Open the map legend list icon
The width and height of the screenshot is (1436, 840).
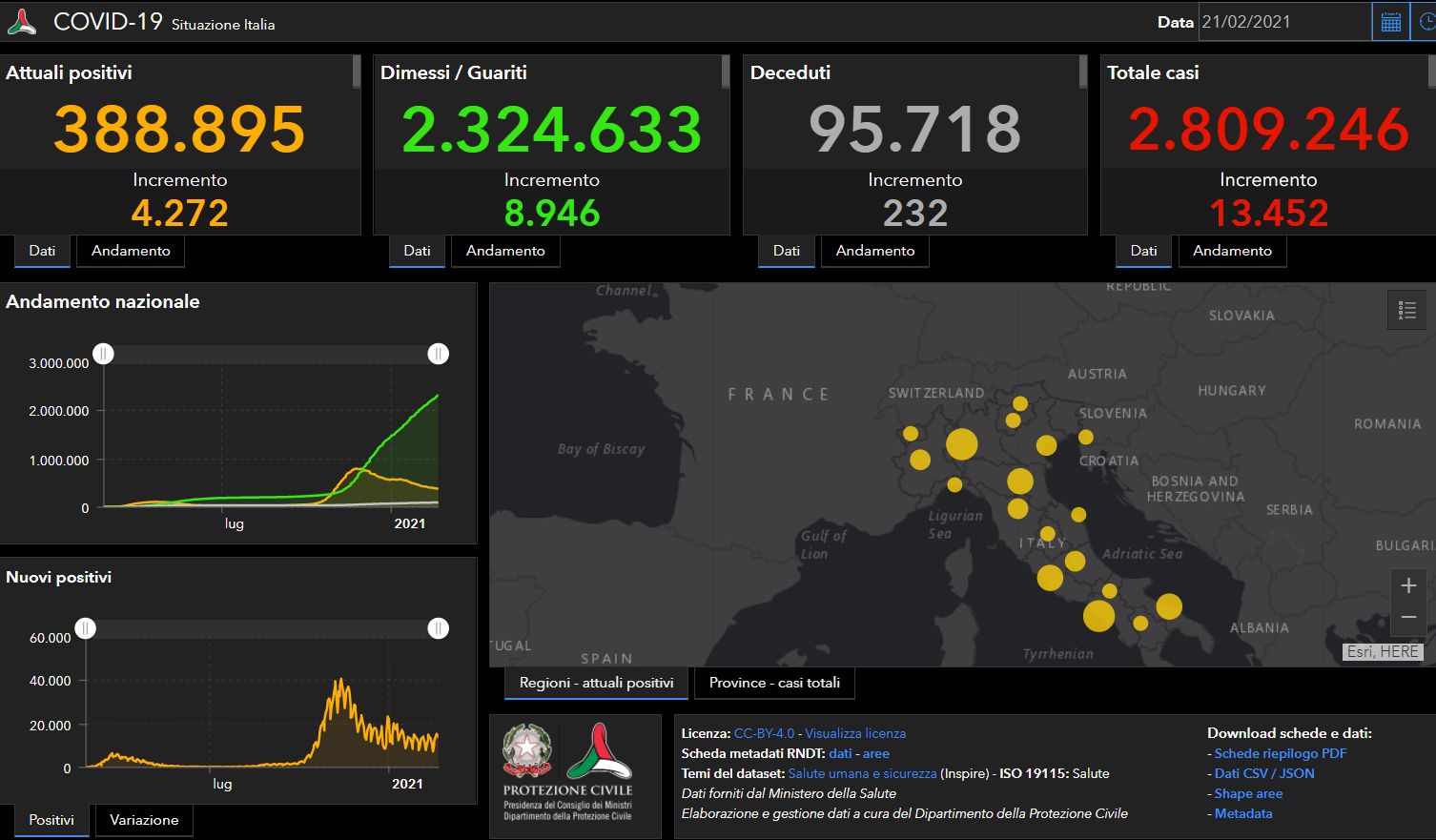1406,310
